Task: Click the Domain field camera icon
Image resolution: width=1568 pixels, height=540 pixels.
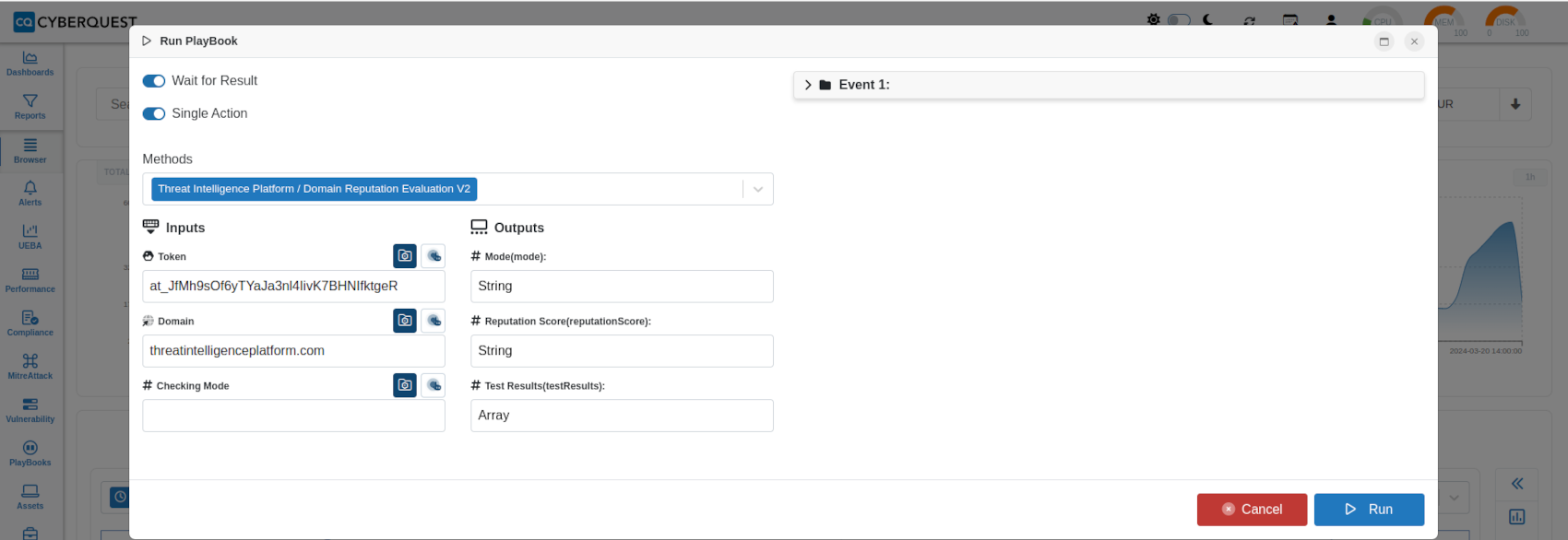Action: [x=405, y=321]
